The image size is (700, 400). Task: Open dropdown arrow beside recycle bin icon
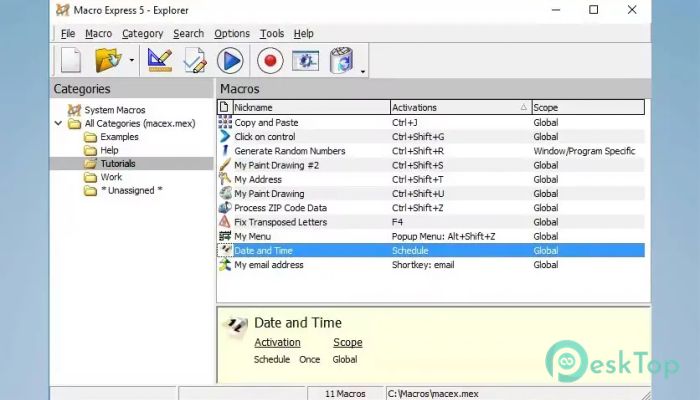pyautogui.click(x=363, y=71)
